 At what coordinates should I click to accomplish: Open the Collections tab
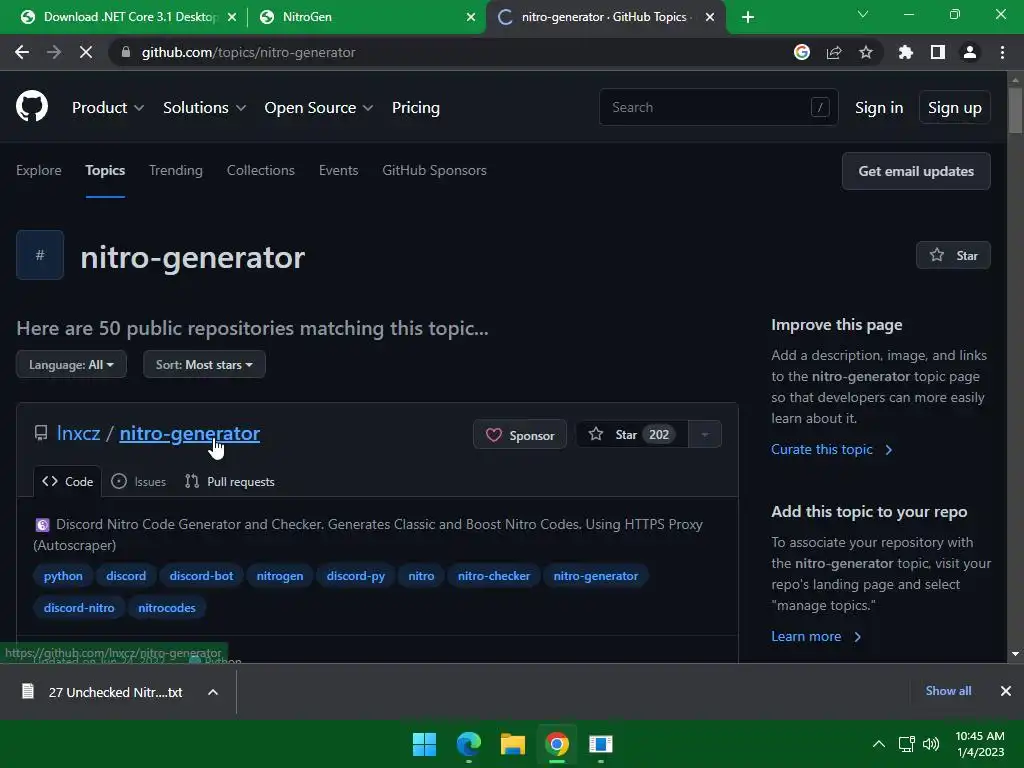coord(261,170)
